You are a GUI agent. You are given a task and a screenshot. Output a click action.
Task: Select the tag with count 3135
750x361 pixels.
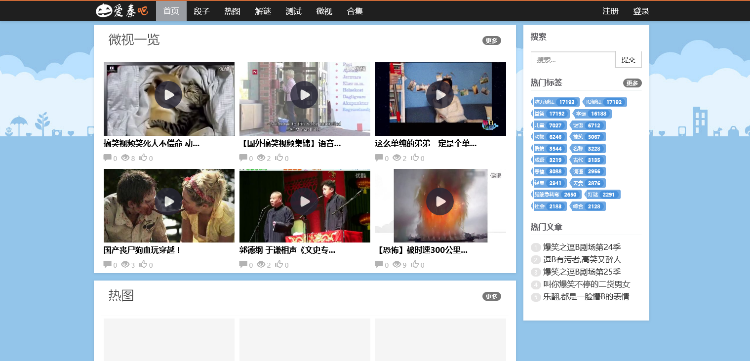[x=588, y=160]
